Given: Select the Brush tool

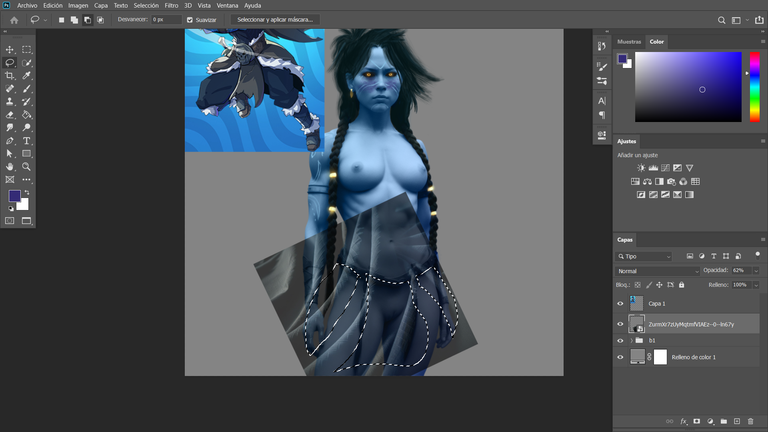Looking at the screenshot, I should 26,89.
